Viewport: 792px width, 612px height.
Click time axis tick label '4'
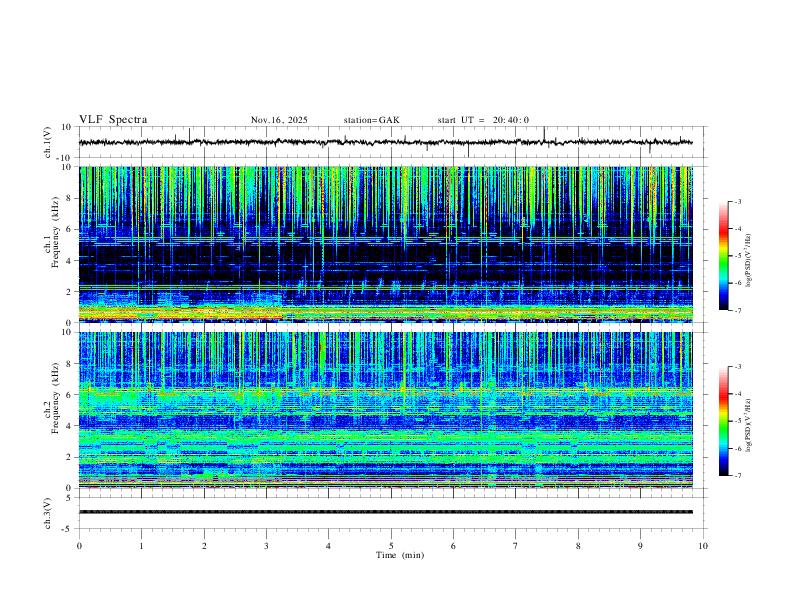pos(329,546)
